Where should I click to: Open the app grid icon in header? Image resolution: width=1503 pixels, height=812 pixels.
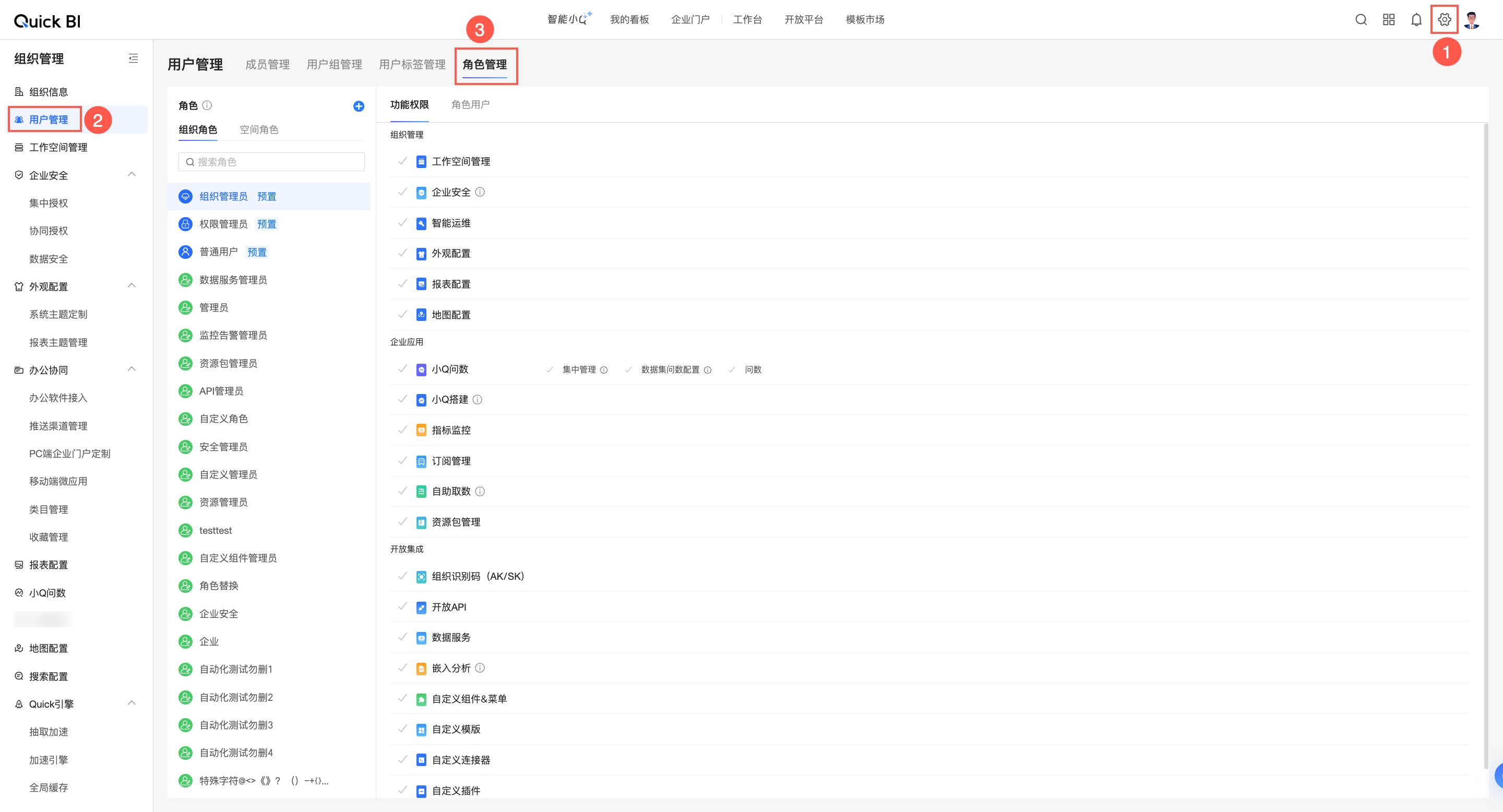click(x=1389, y=20)
